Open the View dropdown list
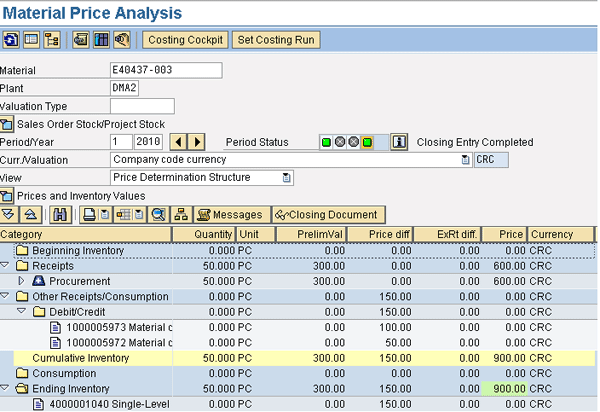 [287, 177]
